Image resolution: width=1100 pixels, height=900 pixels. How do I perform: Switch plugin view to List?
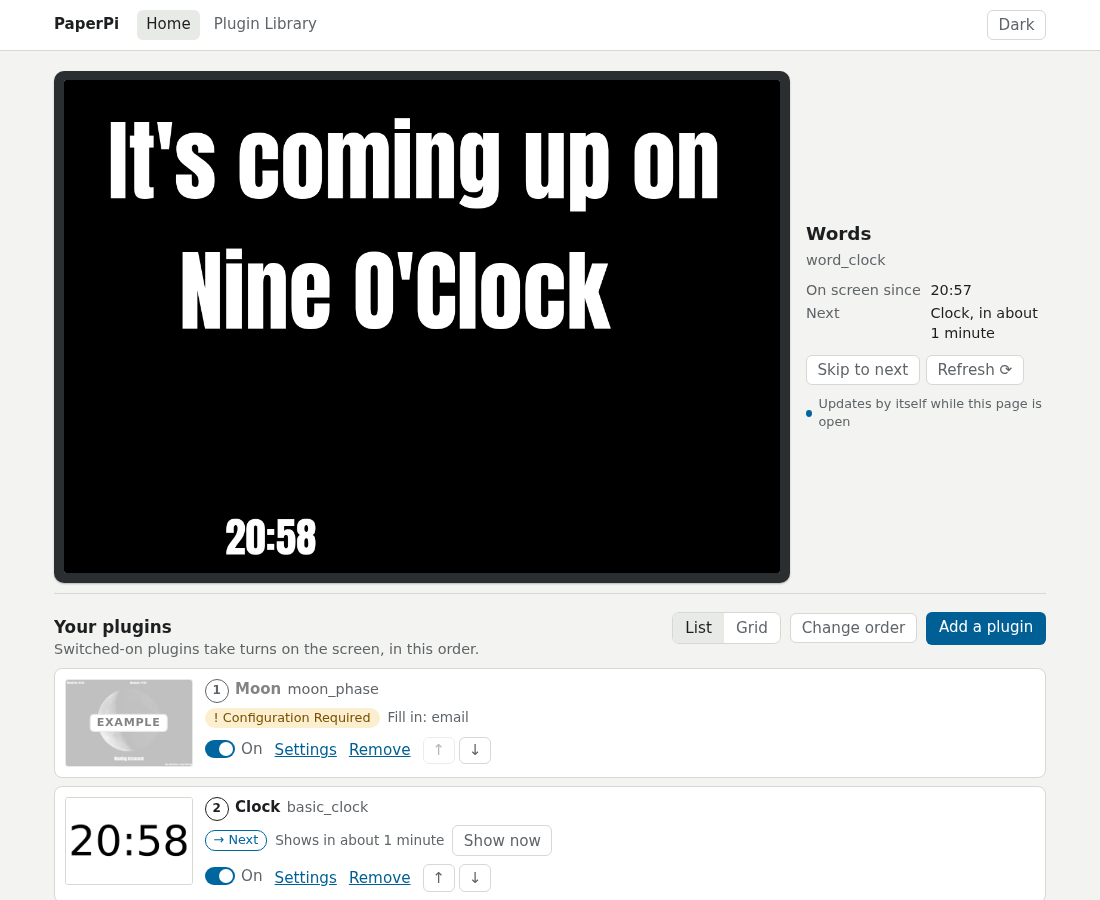[x=698, y=627]
